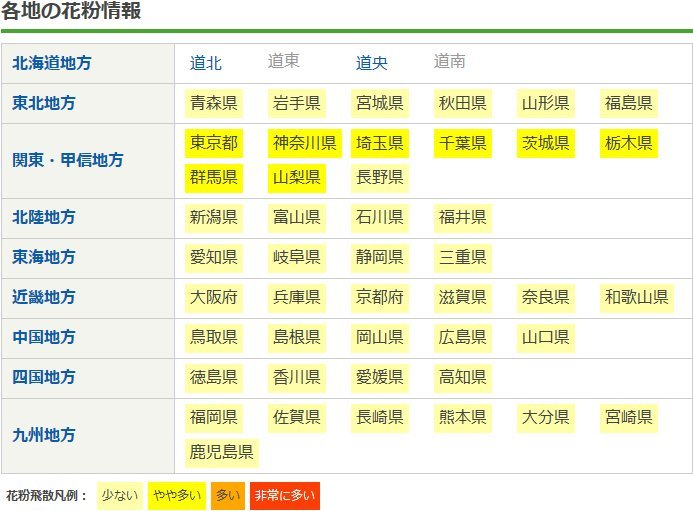Click the 道北 link under 北海道地方
Viewport: 693px width, 511px height.
coord(205,63)
